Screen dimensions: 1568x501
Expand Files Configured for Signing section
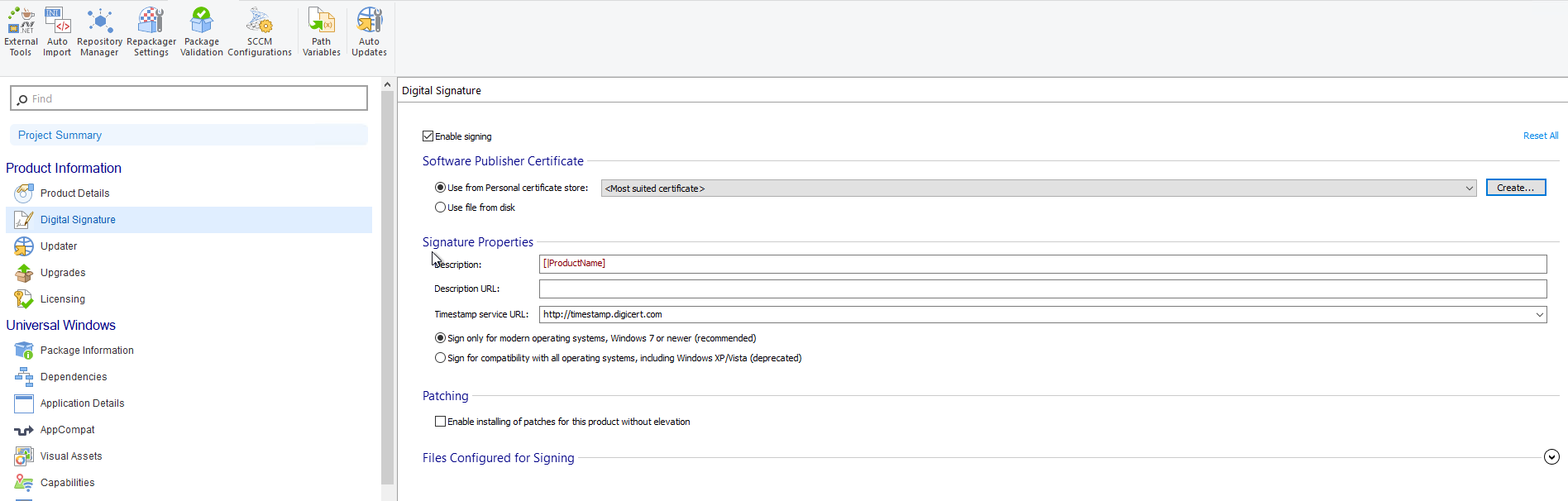tap(1551, 457)
